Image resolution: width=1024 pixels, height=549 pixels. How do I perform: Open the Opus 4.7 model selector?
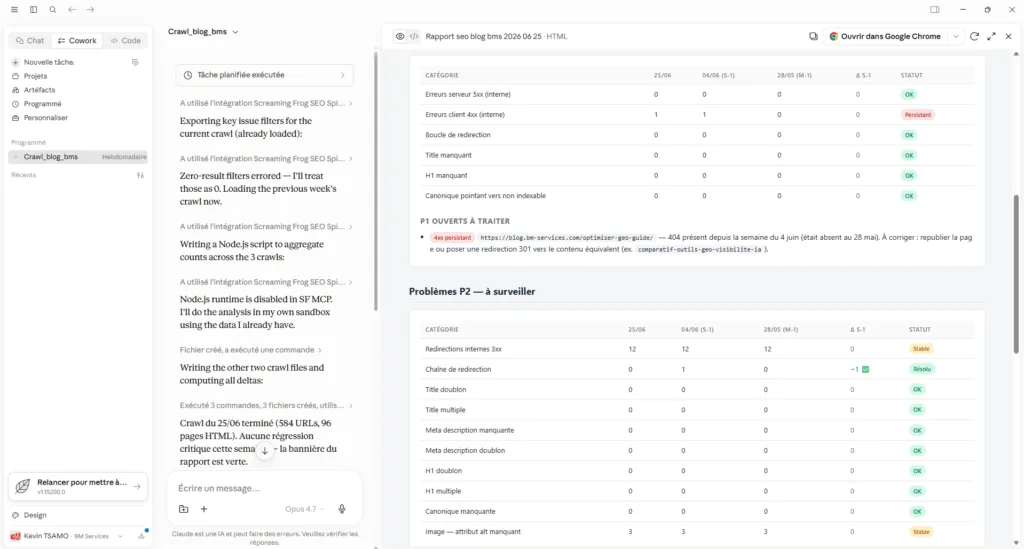304,509
